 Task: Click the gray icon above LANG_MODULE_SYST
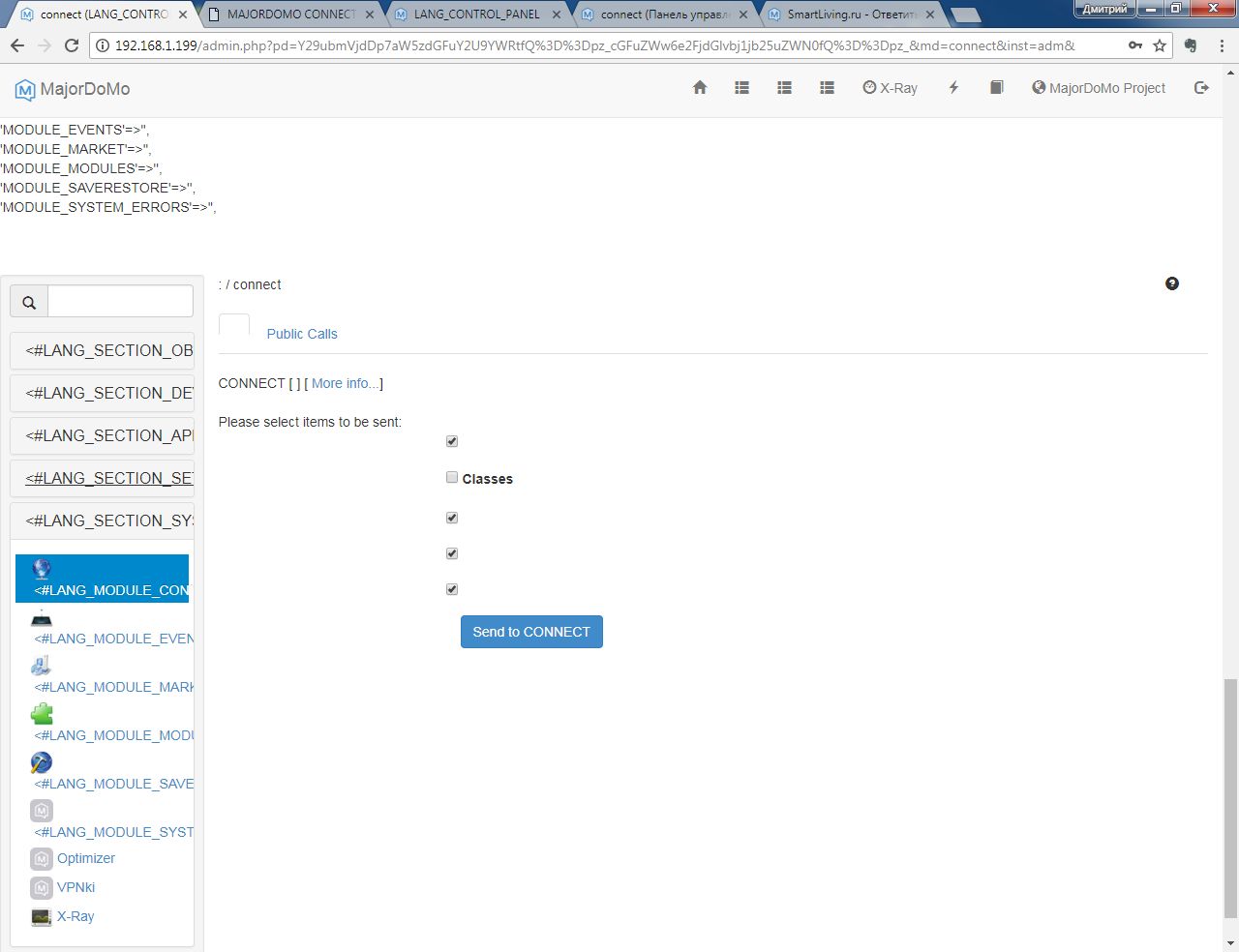click(42, 811)
